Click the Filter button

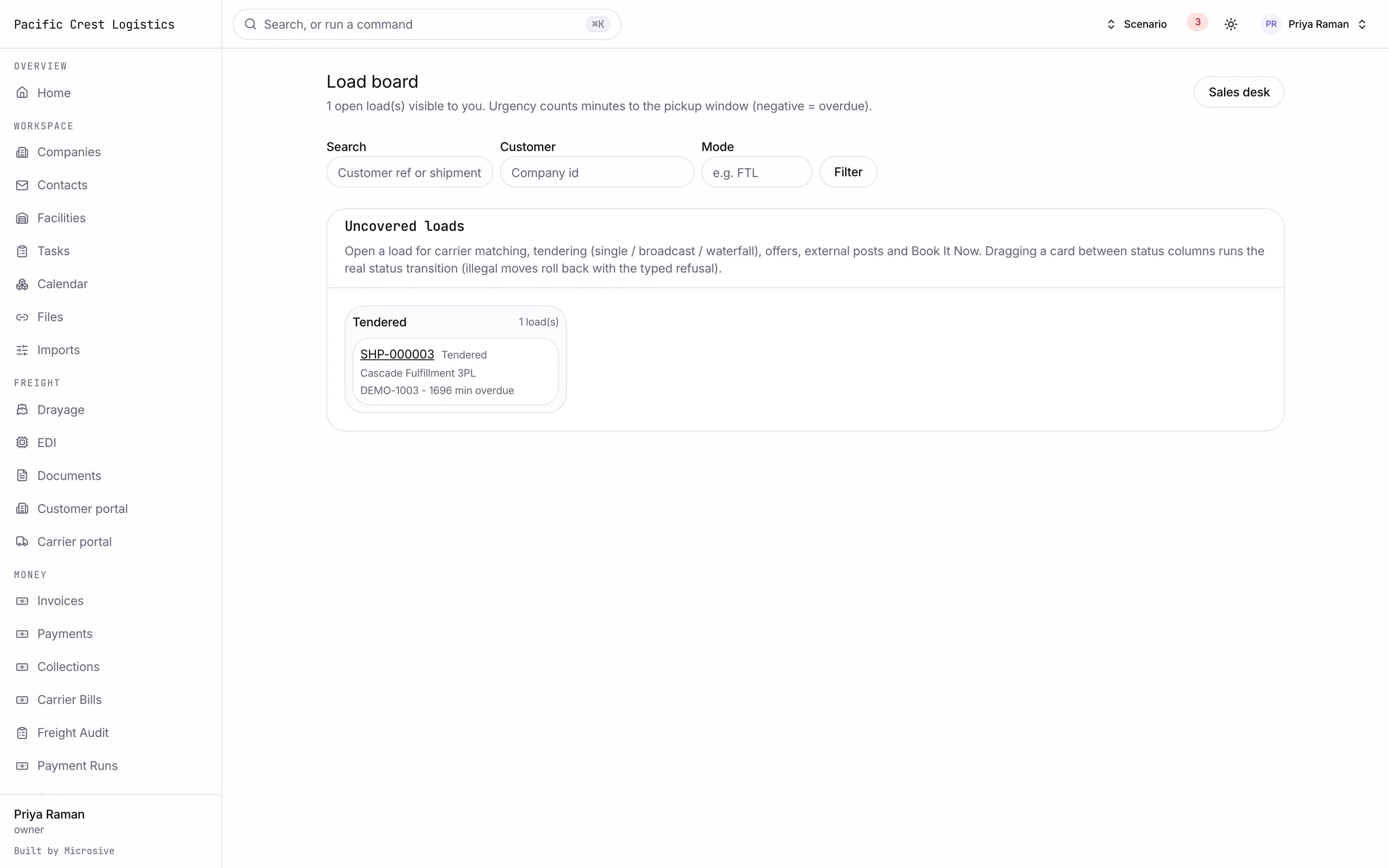(848, 172)
